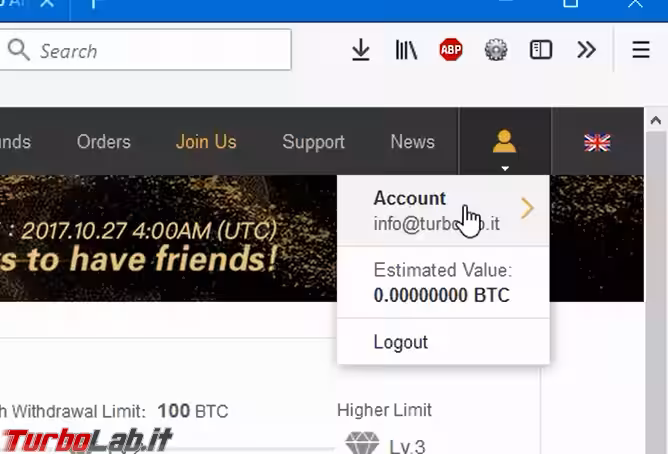This screenshot has width=668, height=454.
Task: Open the Firefox hamburger menu
Action: point(641,50)
